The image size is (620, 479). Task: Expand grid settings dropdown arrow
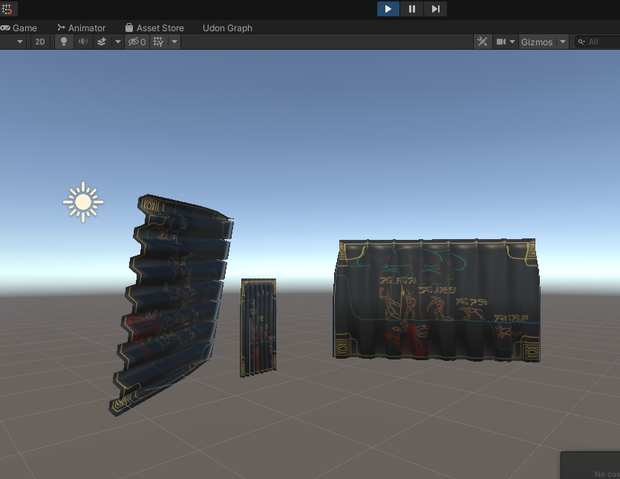pyautogui.click(x=174, y=42)
